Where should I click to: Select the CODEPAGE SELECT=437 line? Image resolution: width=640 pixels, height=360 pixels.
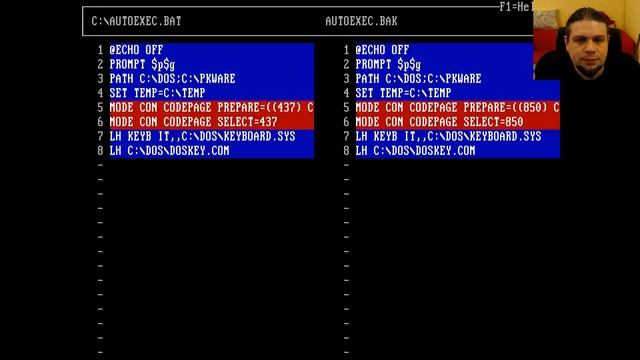(212, 122)
